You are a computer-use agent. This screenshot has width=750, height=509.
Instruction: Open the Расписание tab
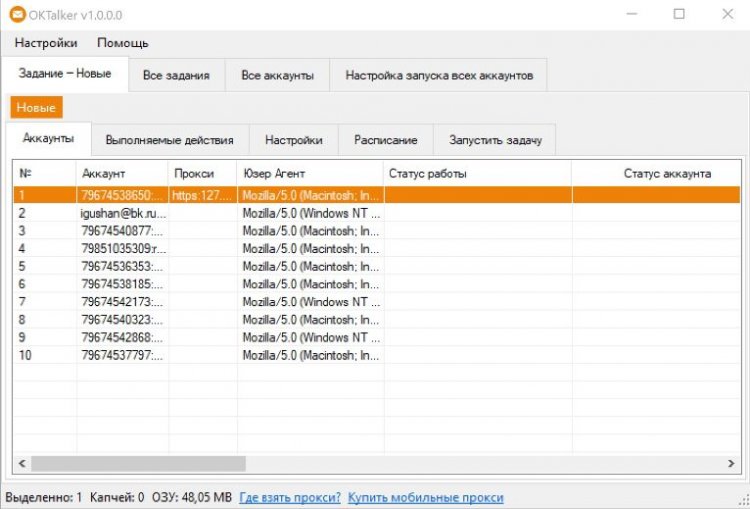point(385,140)
